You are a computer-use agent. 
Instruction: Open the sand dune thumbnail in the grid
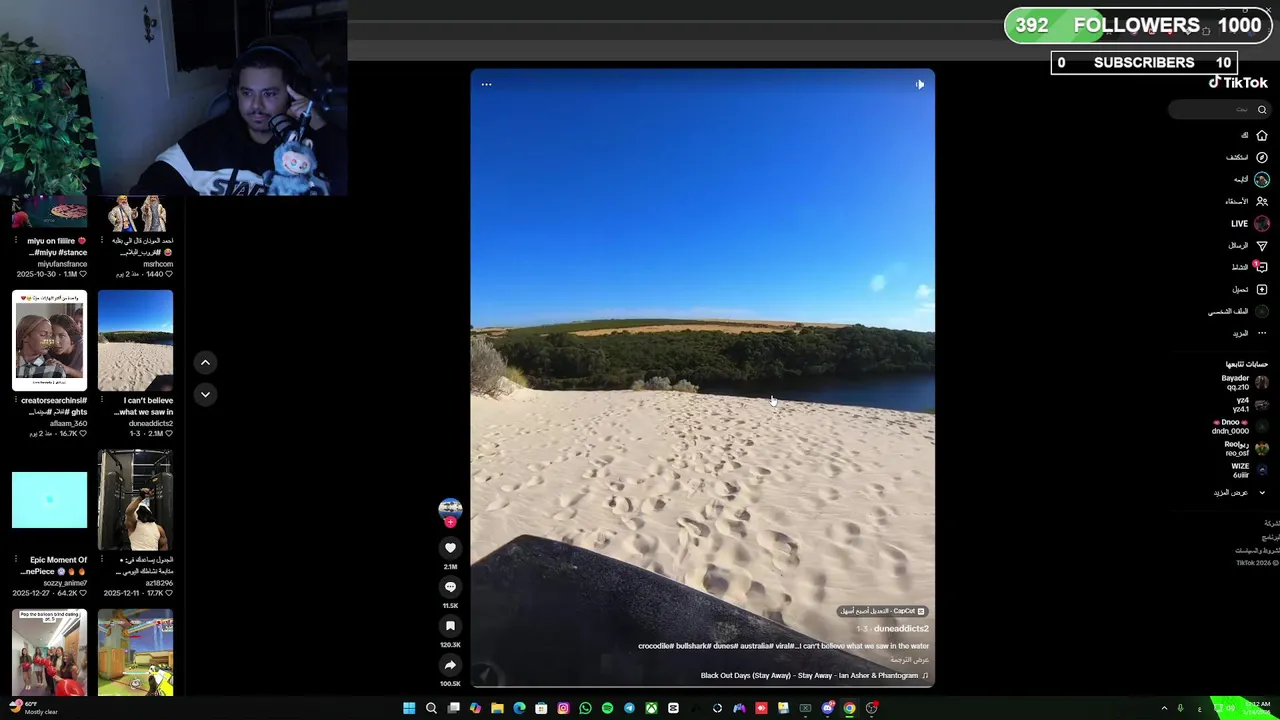[x=135, y=340]
